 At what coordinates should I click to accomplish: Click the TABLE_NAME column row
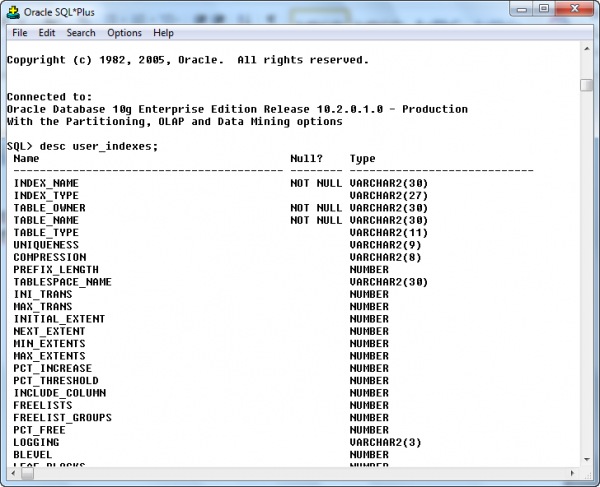pyautogui.click(x=221, y=220)
